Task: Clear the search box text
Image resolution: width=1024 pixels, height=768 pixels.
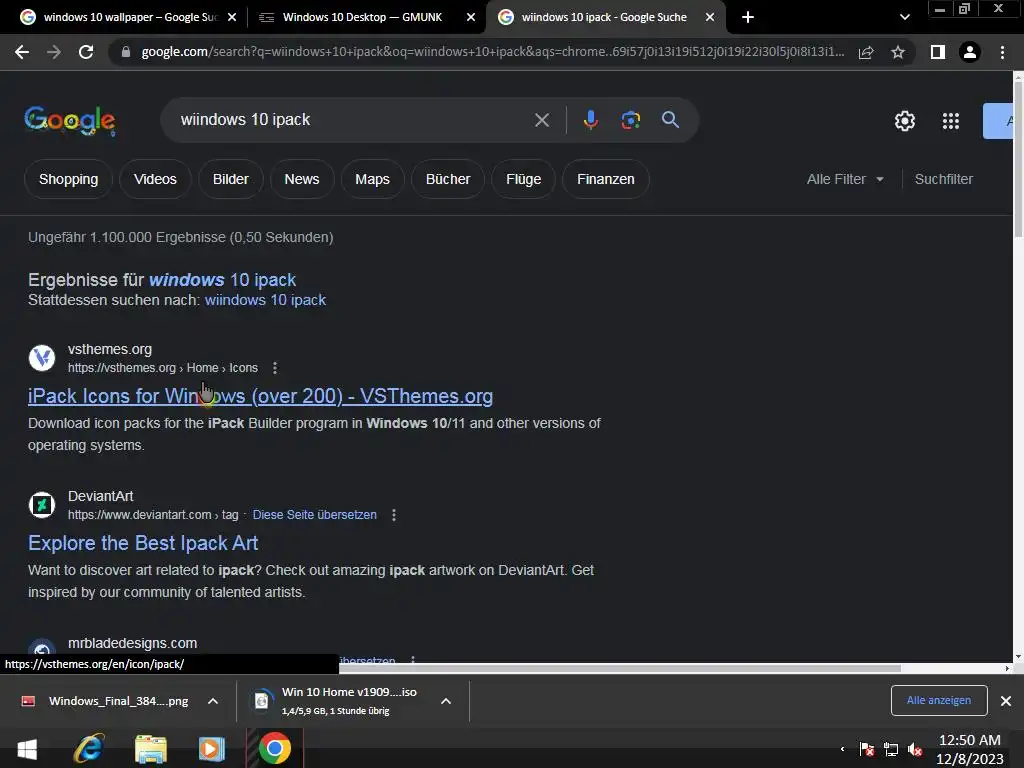Action: [541, 120]
